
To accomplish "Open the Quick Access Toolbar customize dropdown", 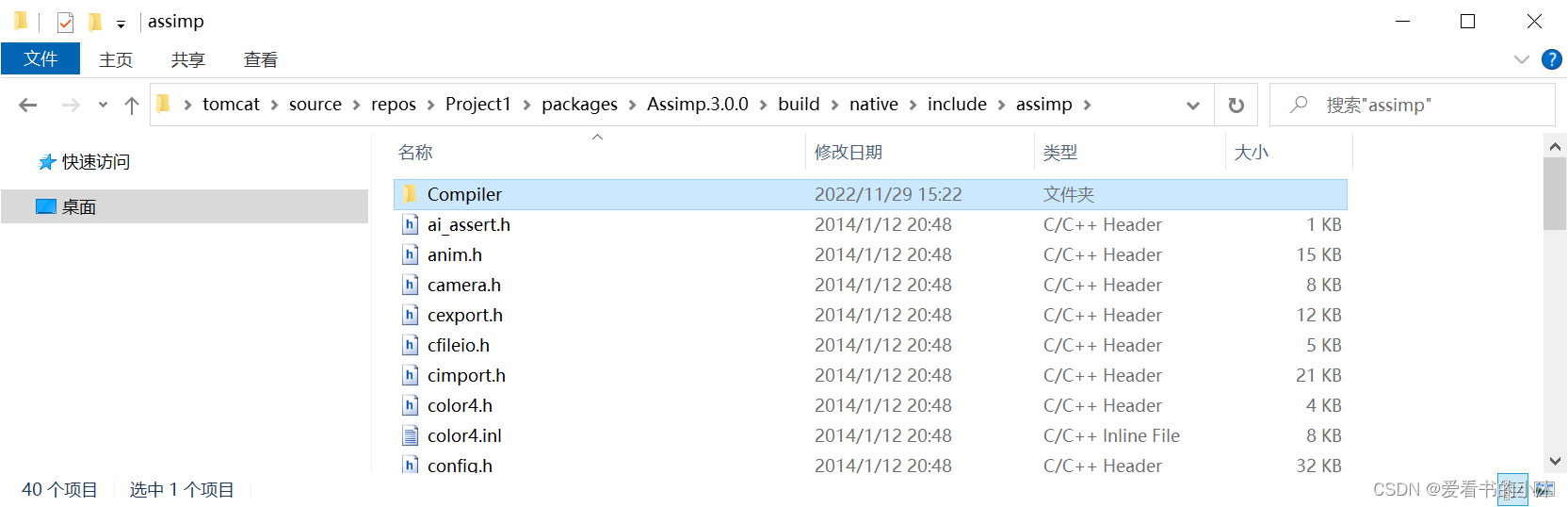I will tap(121, 24).
